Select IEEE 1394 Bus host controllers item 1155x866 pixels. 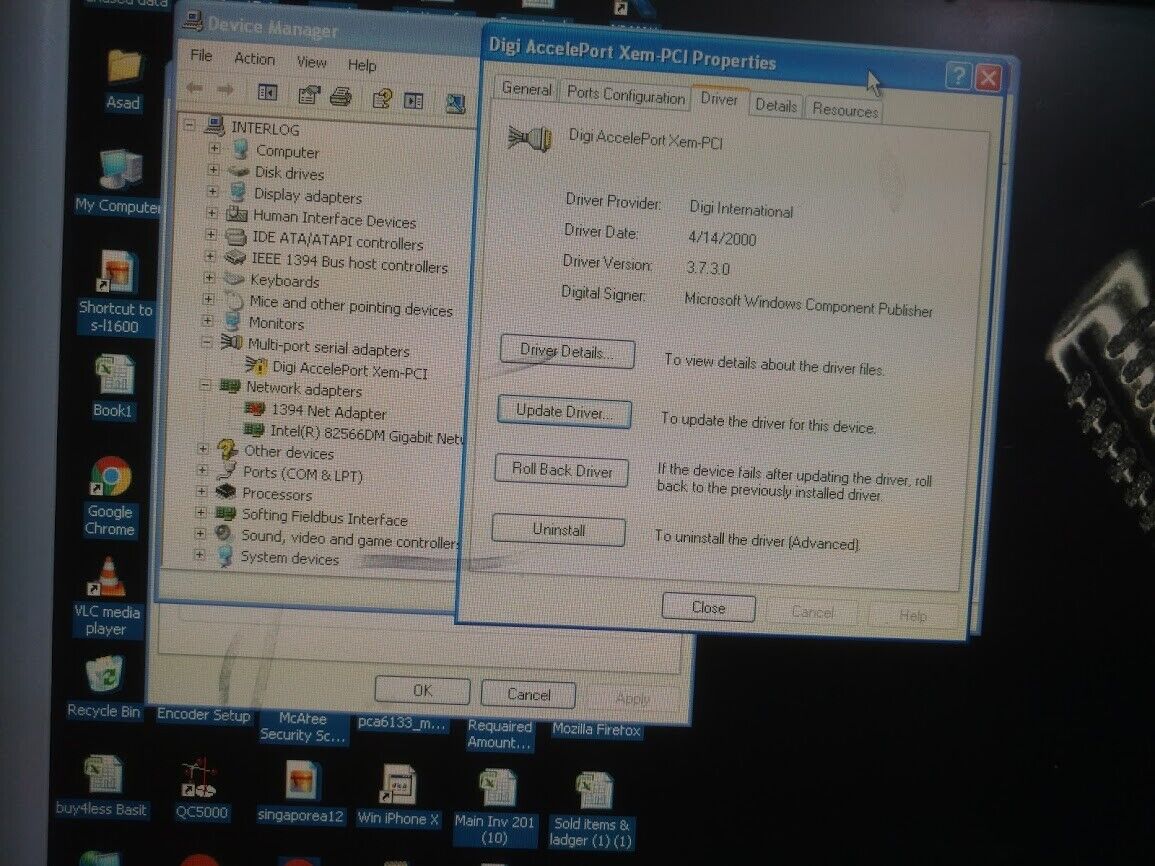coord(350,262)
